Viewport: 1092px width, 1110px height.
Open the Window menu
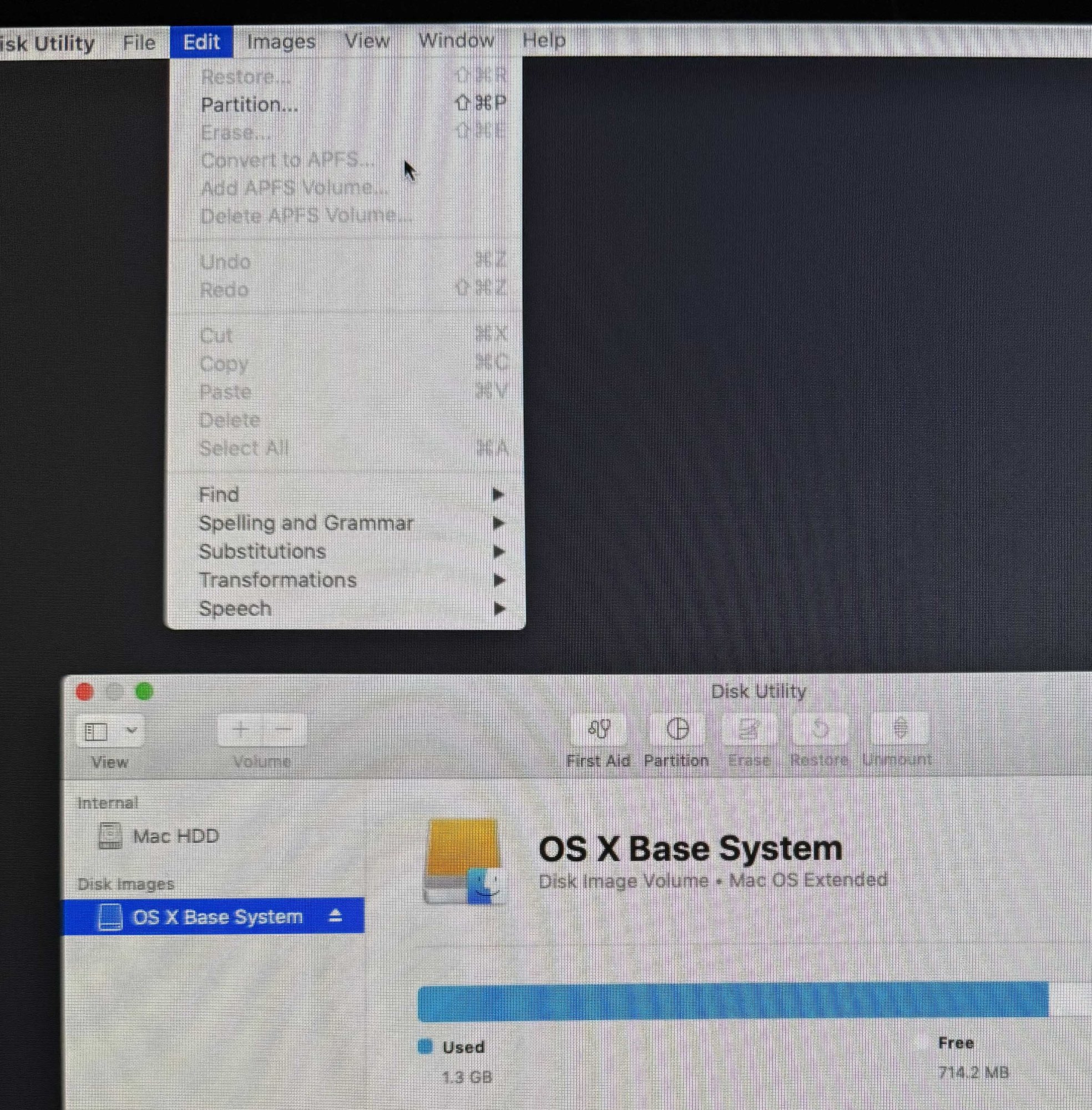[456, 41]
